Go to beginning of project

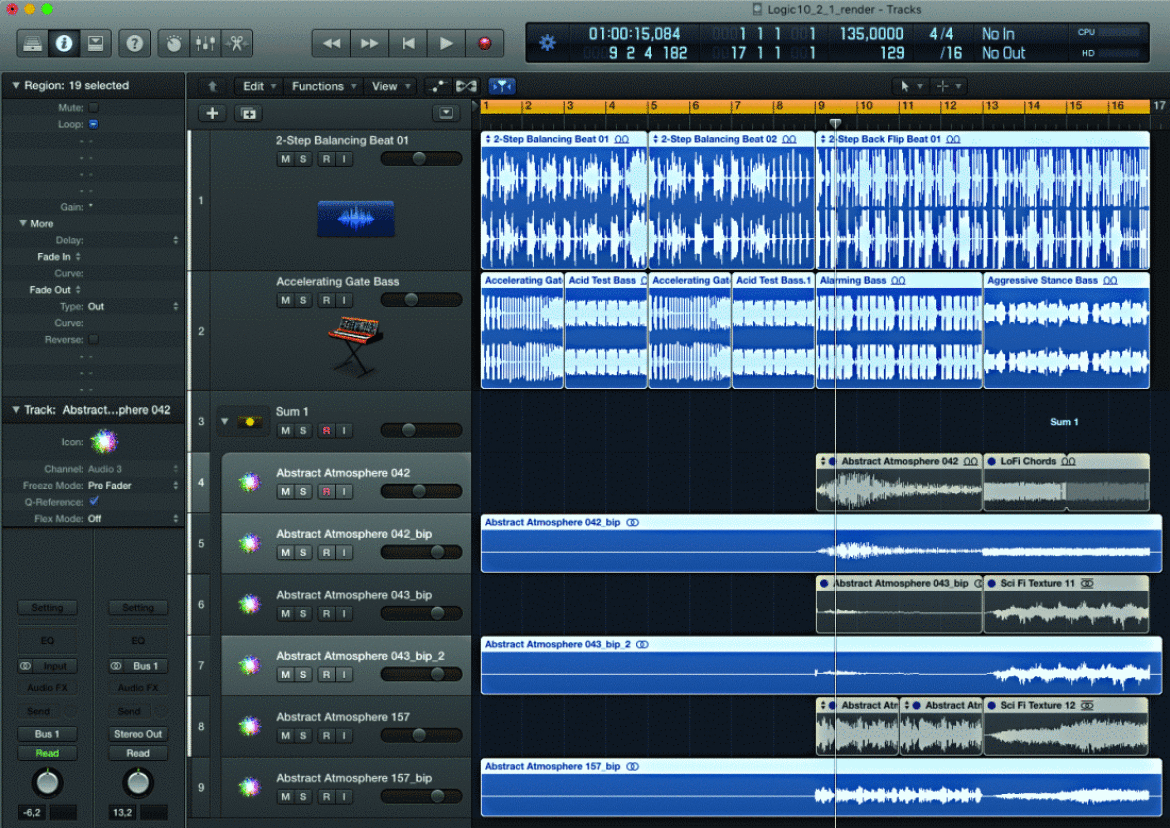tap(408, 43)
